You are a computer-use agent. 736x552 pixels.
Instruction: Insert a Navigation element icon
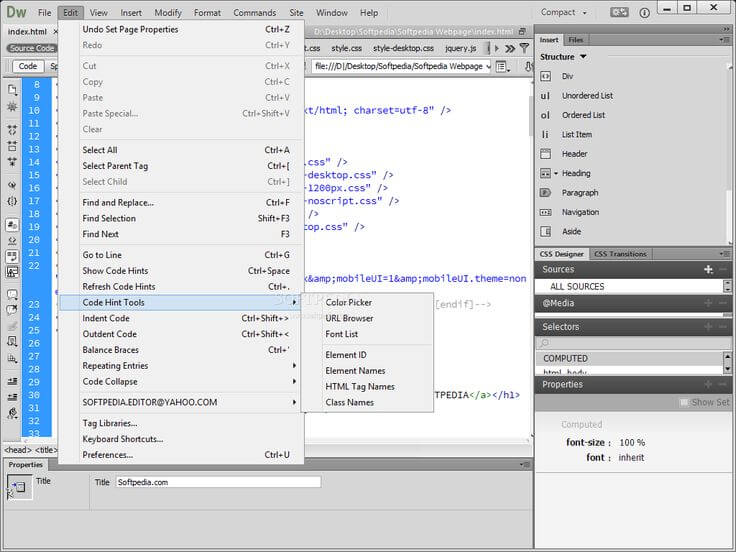545,212
